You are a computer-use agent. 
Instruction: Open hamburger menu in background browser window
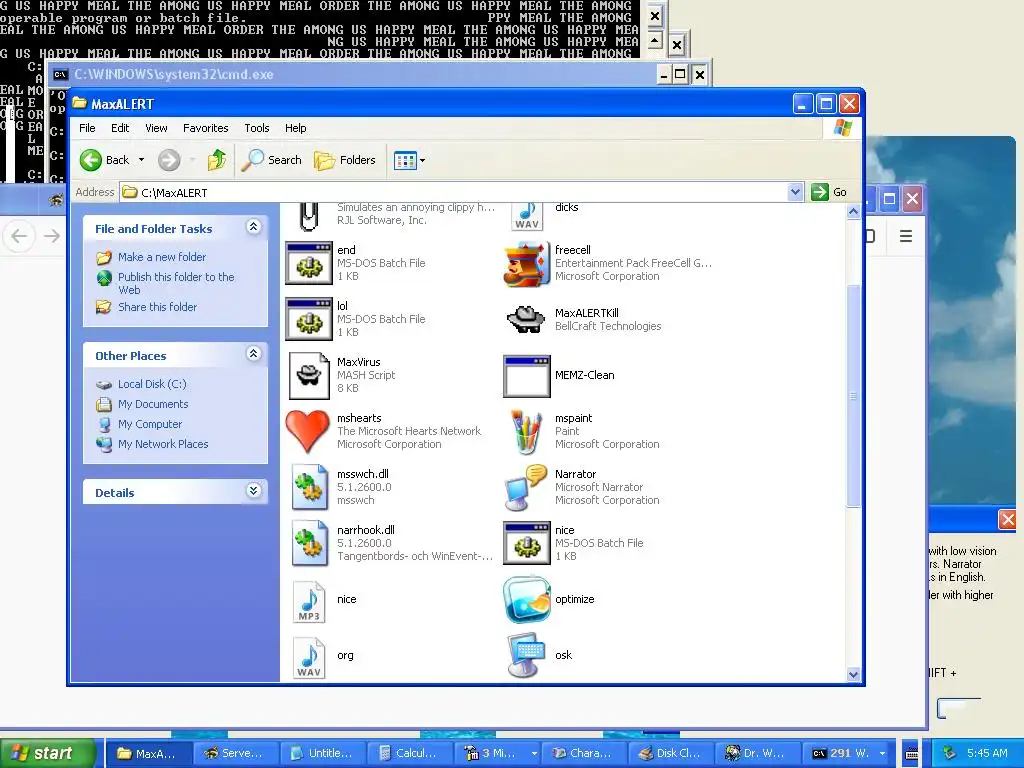coord(906,236)
